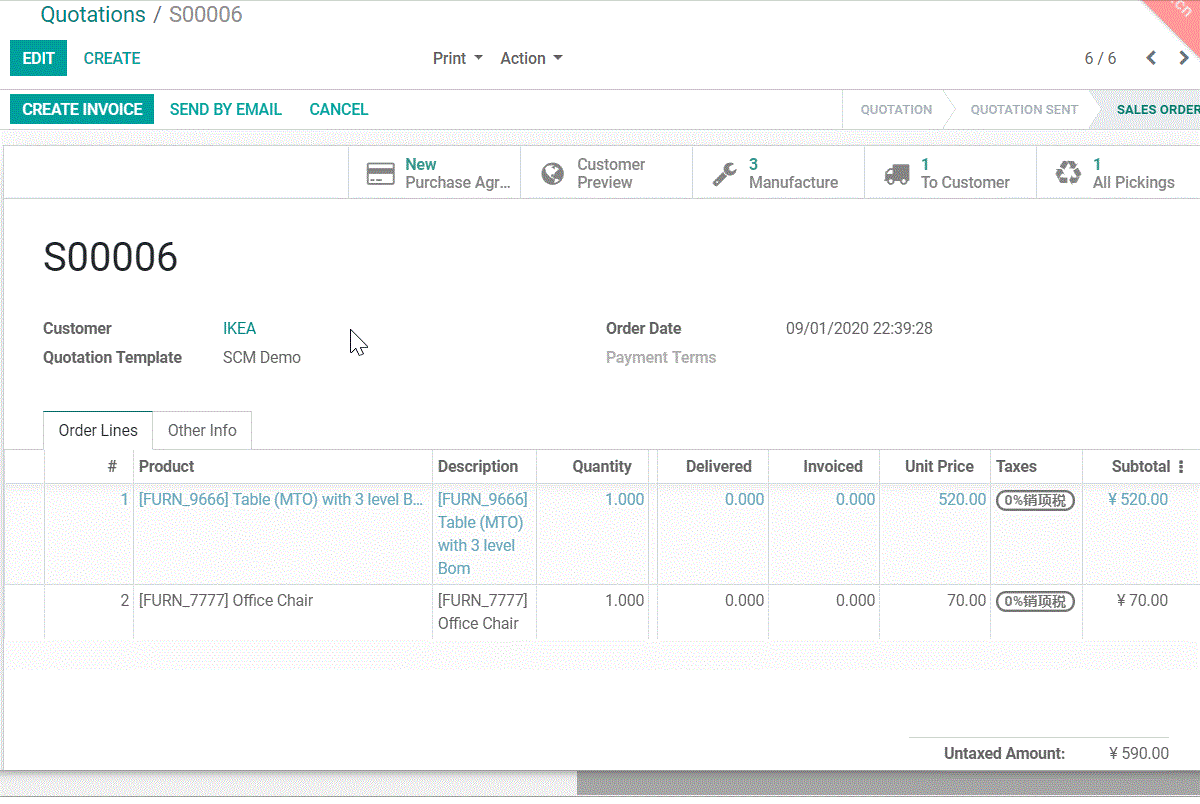Sort by the Unit Price column header
The height and width of the screenshot is (804, 1200).
pos(935,466)
